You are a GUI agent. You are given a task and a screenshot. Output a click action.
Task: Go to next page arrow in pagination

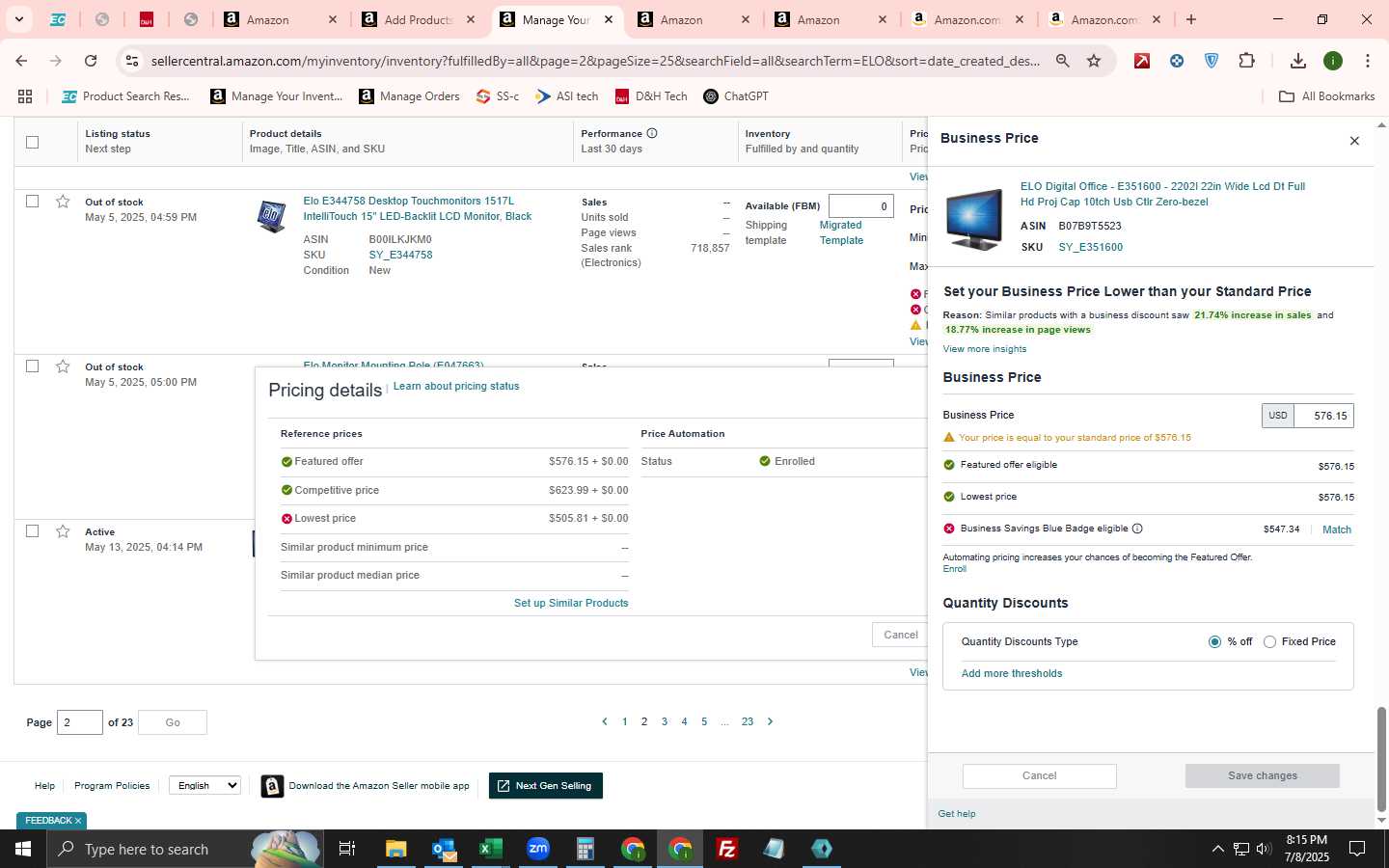coord(770,721)
